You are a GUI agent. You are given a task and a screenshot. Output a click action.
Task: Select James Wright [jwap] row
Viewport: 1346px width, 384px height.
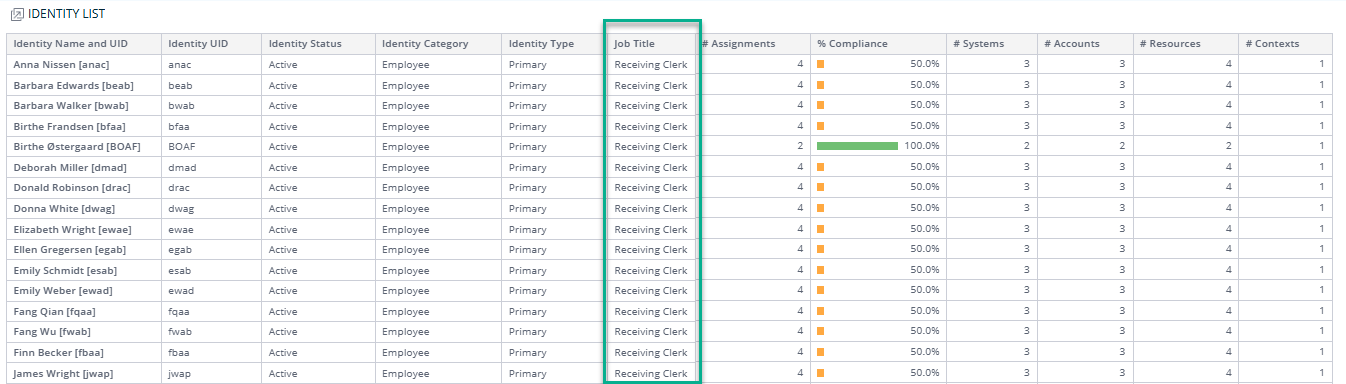click(670, 373)
